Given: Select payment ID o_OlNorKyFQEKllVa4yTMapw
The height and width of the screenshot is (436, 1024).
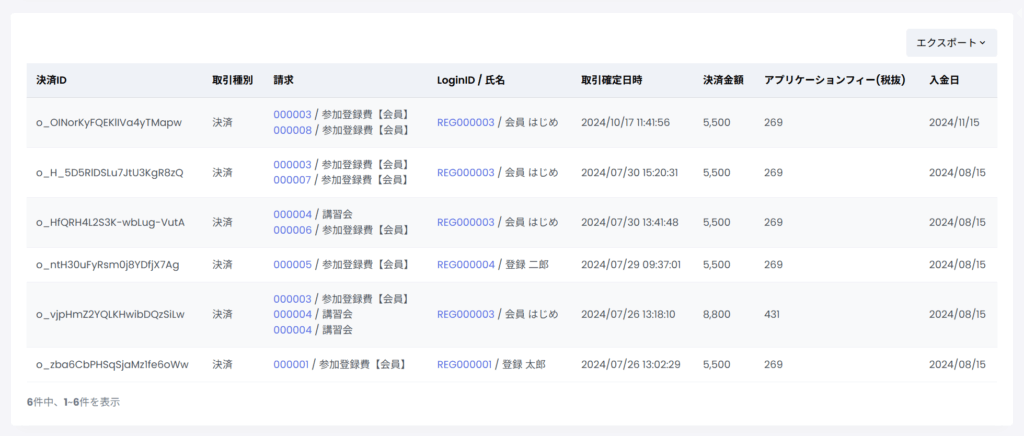Looking at the screenshot, I should [x=109, y=122].
